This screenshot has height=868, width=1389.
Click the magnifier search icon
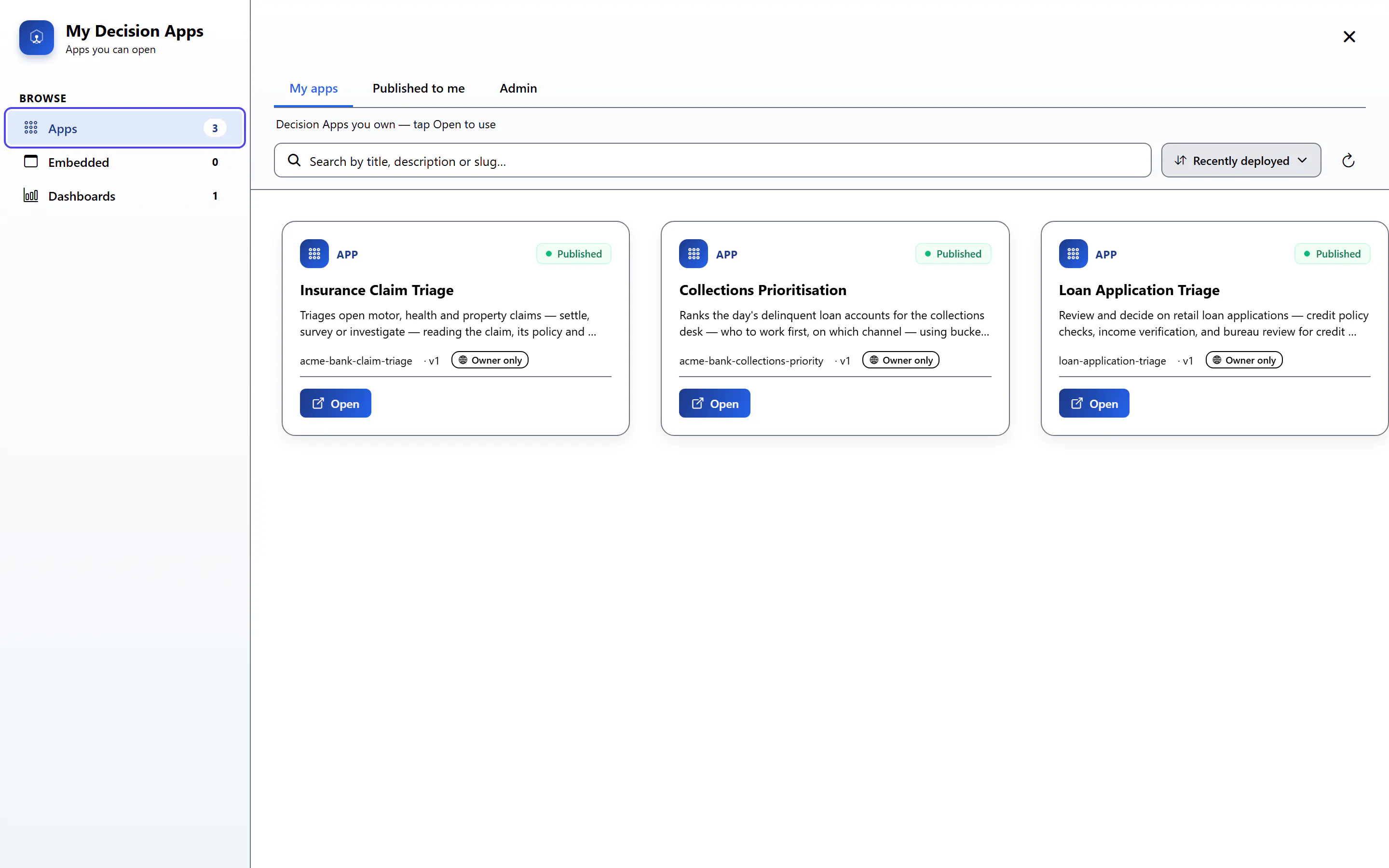point(295,161)
